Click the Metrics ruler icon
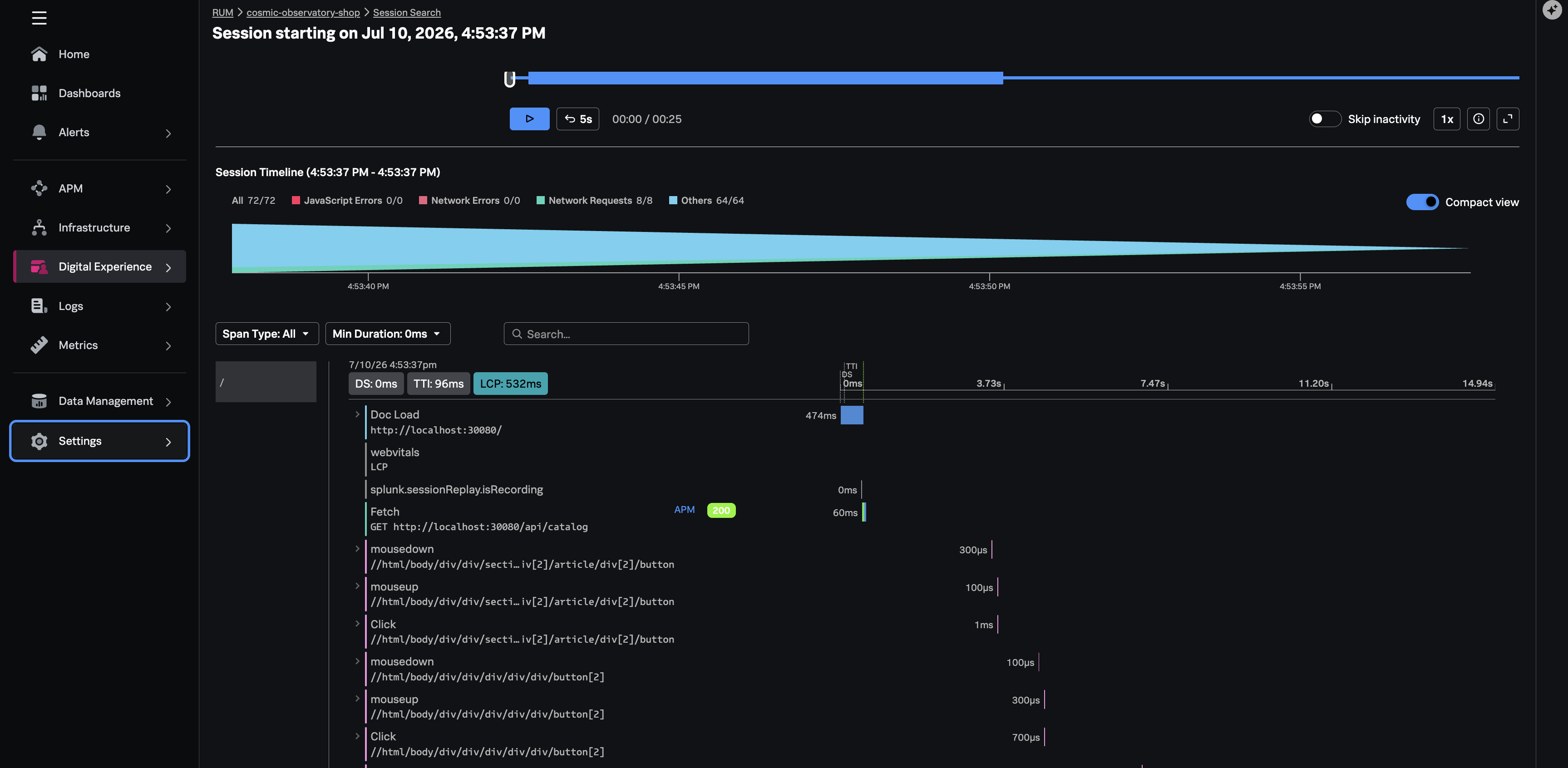 click(39, 345)
